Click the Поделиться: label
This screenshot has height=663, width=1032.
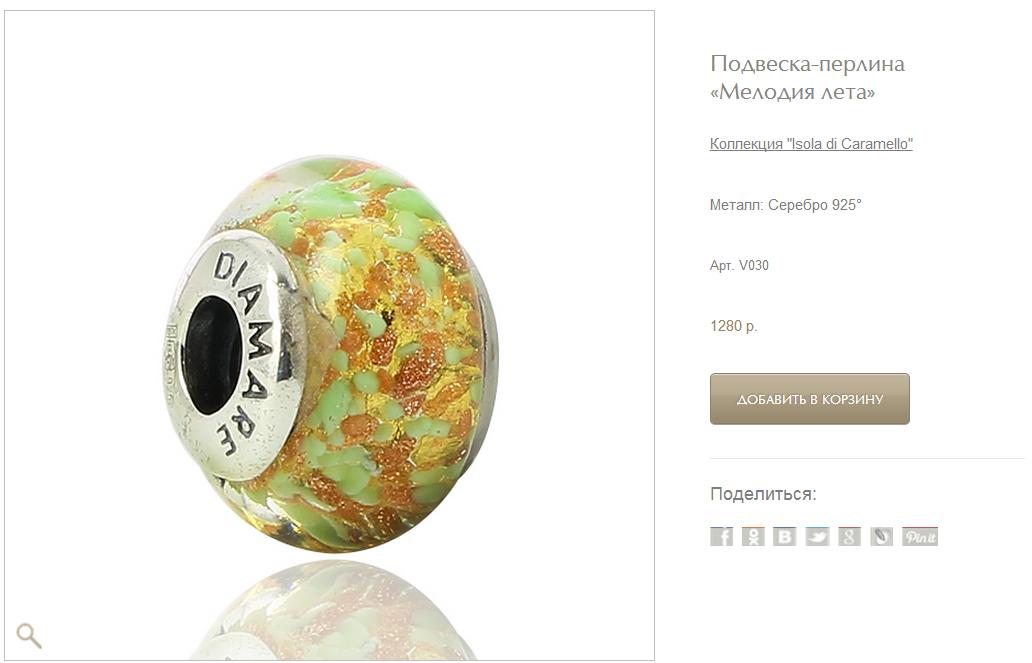[763, 494]
